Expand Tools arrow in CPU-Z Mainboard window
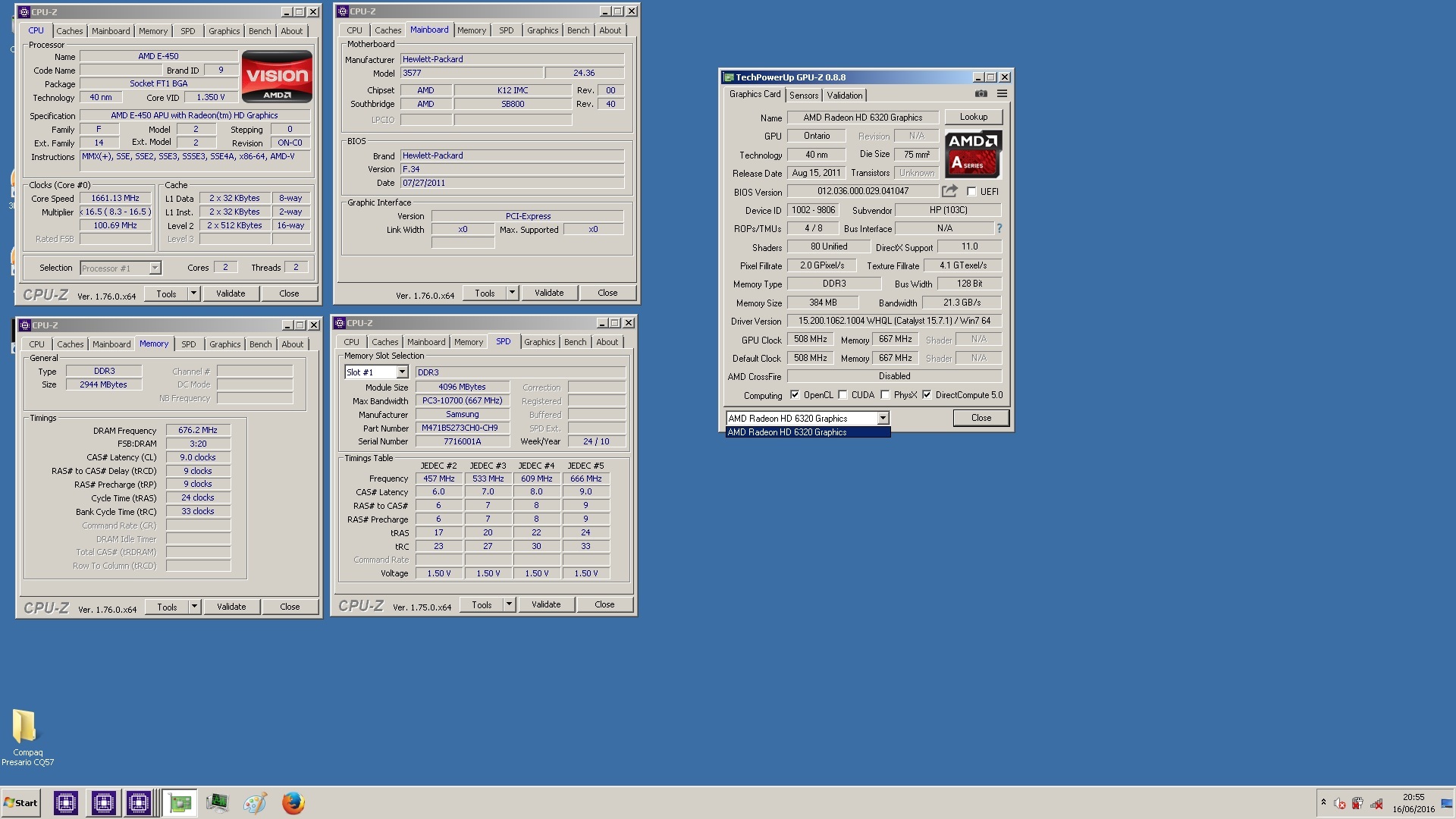This screenshot has width=1456, height=819. pos(512,293)
